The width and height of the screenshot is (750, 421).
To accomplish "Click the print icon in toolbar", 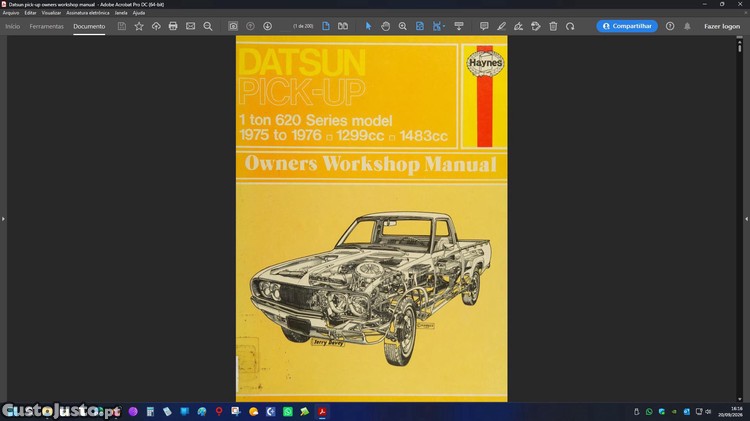I will point(173,26).
